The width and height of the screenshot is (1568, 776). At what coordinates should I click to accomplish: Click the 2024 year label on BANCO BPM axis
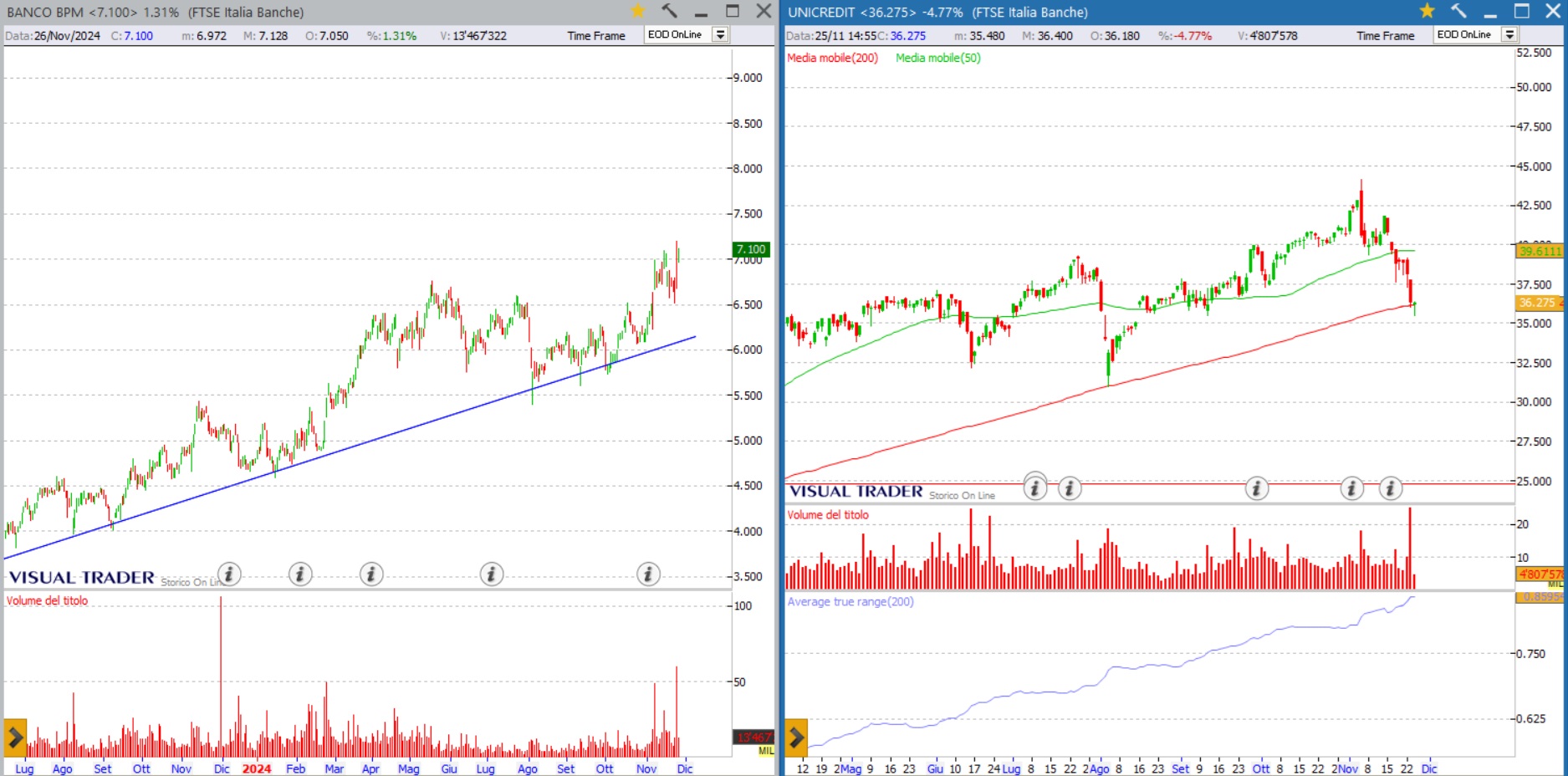257,768
